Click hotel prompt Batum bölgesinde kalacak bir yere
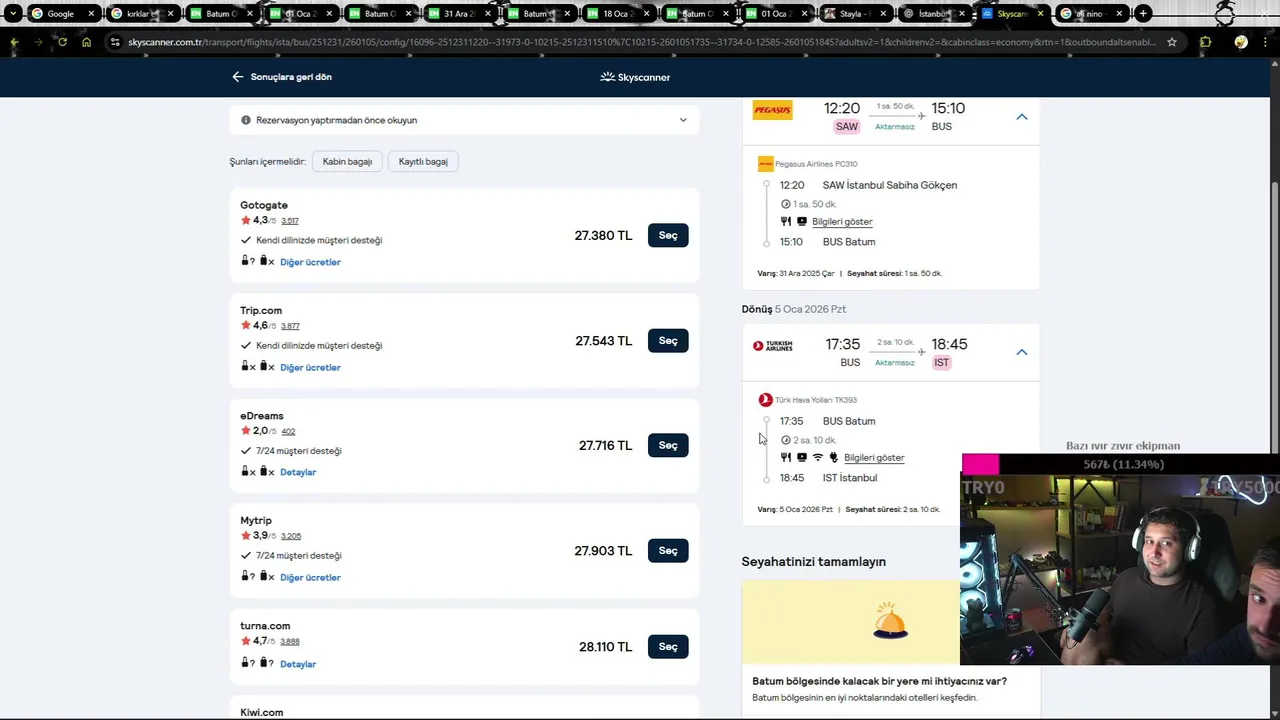Viewport: 1280px width, 720px height. click(880, 681)
